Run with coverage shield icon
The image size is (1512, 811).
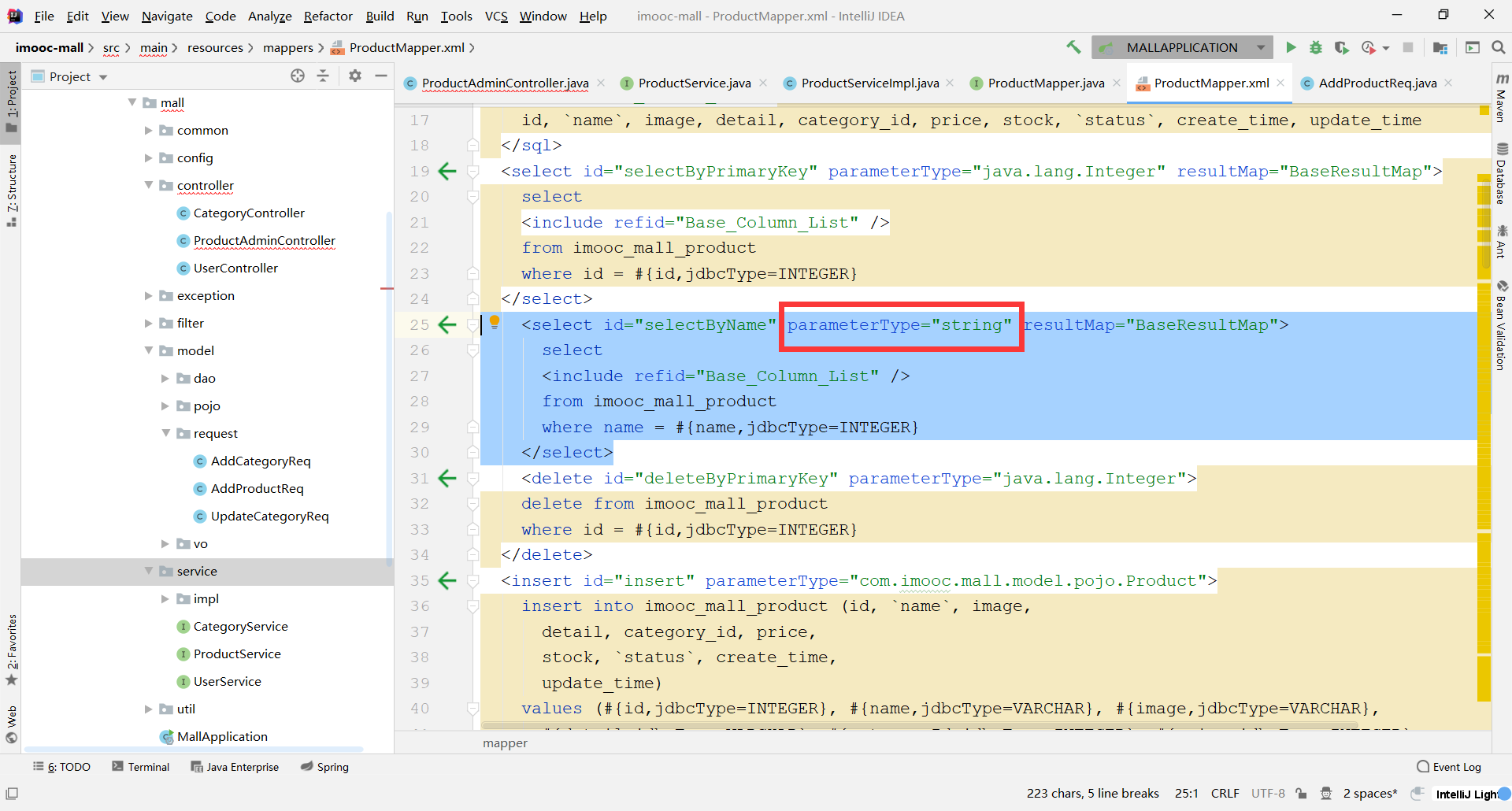pos(1342,47)
